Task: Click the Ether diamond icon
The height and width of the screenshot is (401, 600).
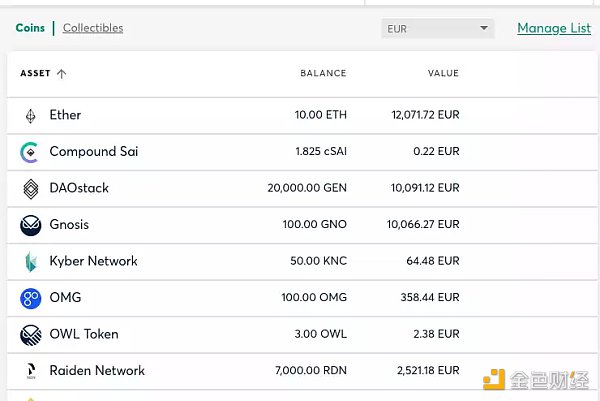Action: click(x=30, y=116)
